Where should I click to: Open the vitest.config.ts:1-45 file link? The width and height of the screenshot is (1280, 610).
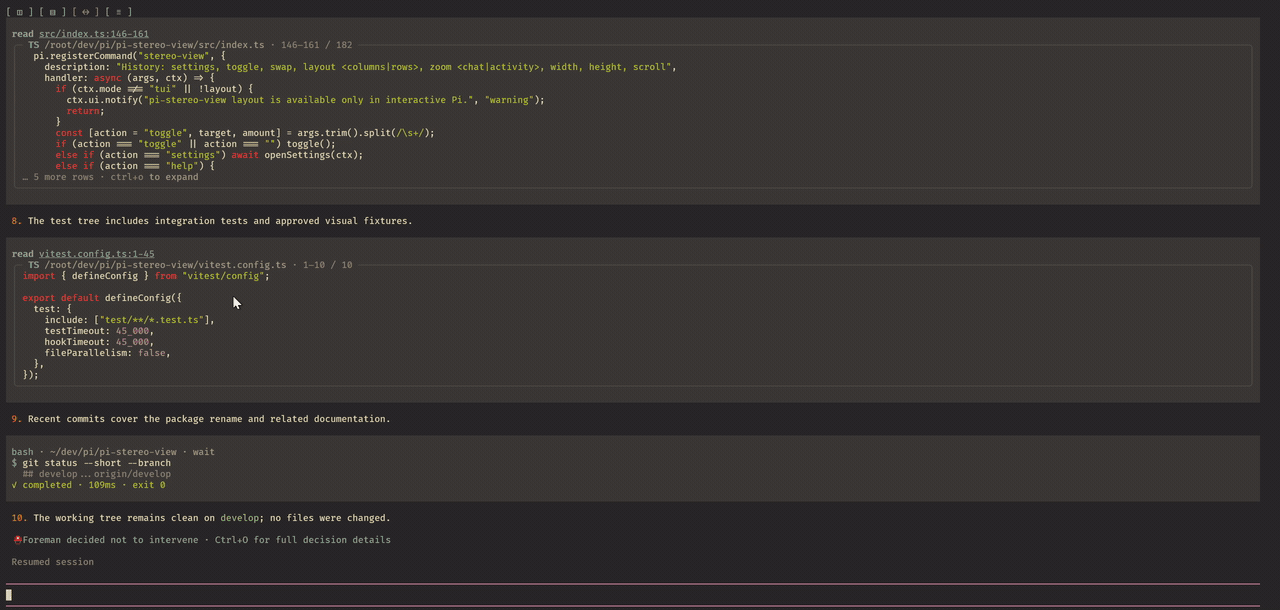pos(97,254)
